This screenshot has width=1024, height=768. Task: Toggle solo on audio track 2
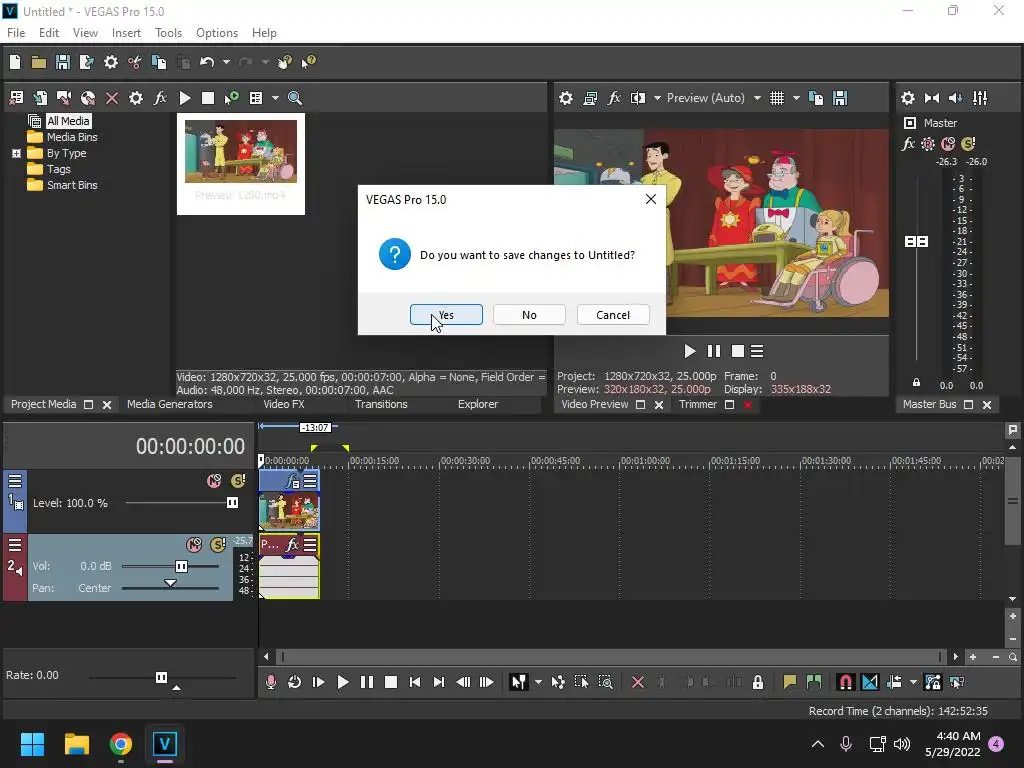tap(217, 545)
